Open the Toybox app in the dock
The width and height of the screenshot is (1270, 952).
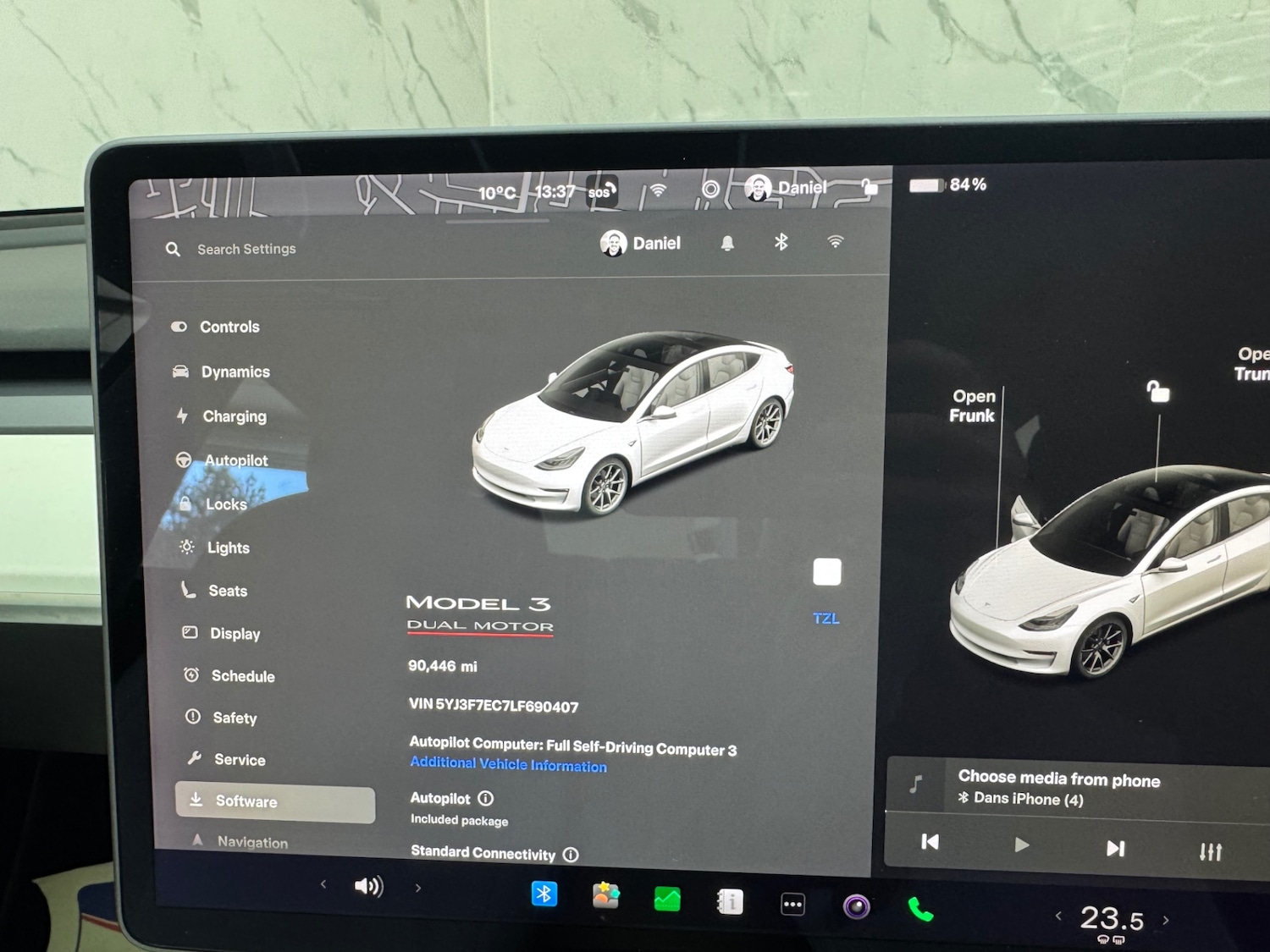click(x=605, y=895)
